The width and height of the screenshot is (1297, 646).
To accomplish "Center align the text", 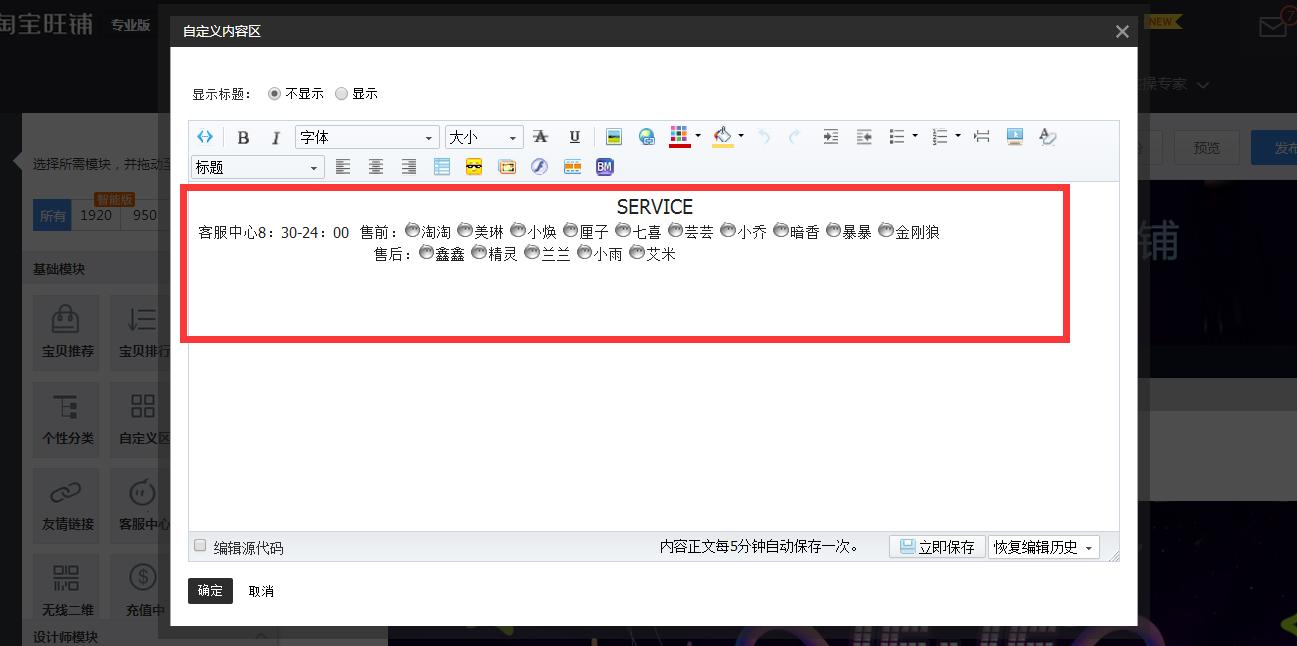I will pyautogui.click(x=376, y=167).
